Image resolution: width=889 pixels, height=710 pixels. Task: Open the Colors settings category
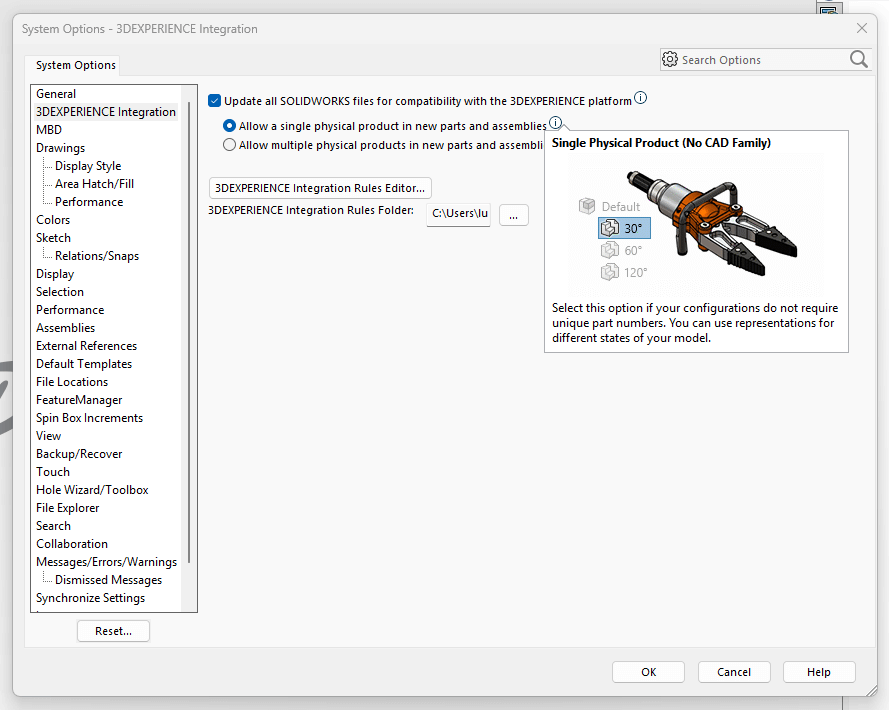[x=53, y=219]
